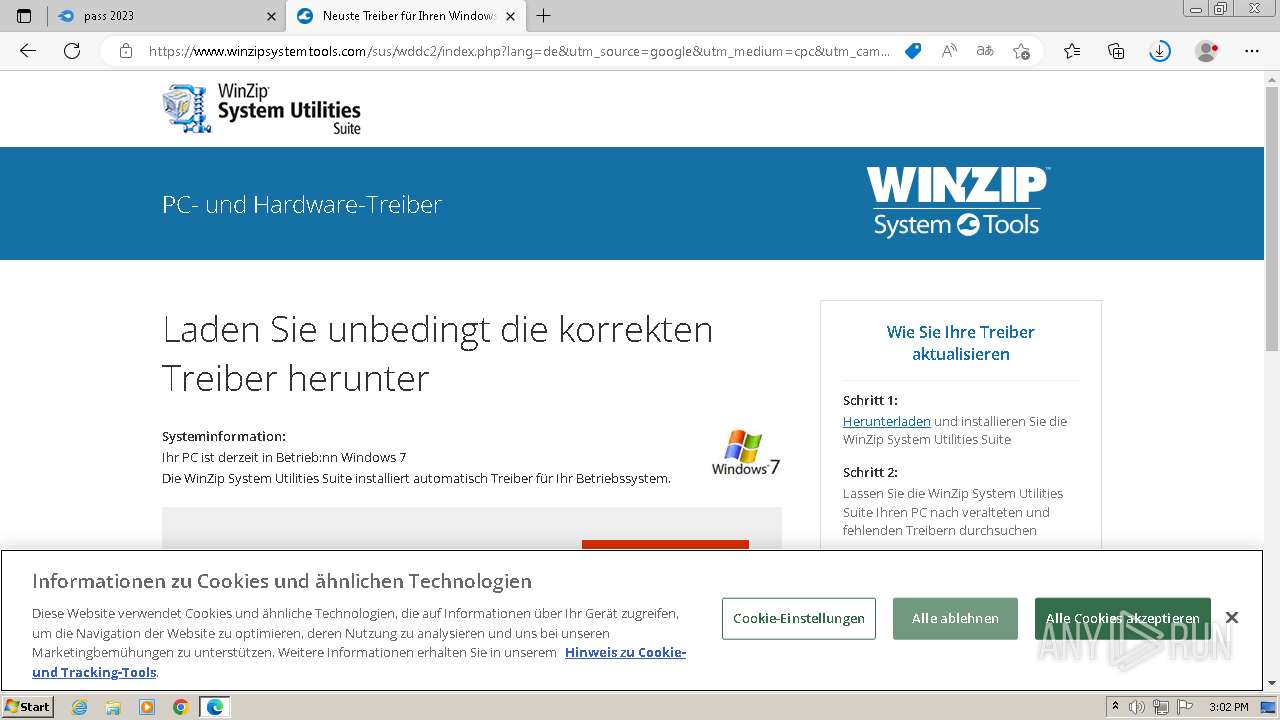Open the Windows Start menu
Screen dimensions: 1280x720
(x=28, y=706)
